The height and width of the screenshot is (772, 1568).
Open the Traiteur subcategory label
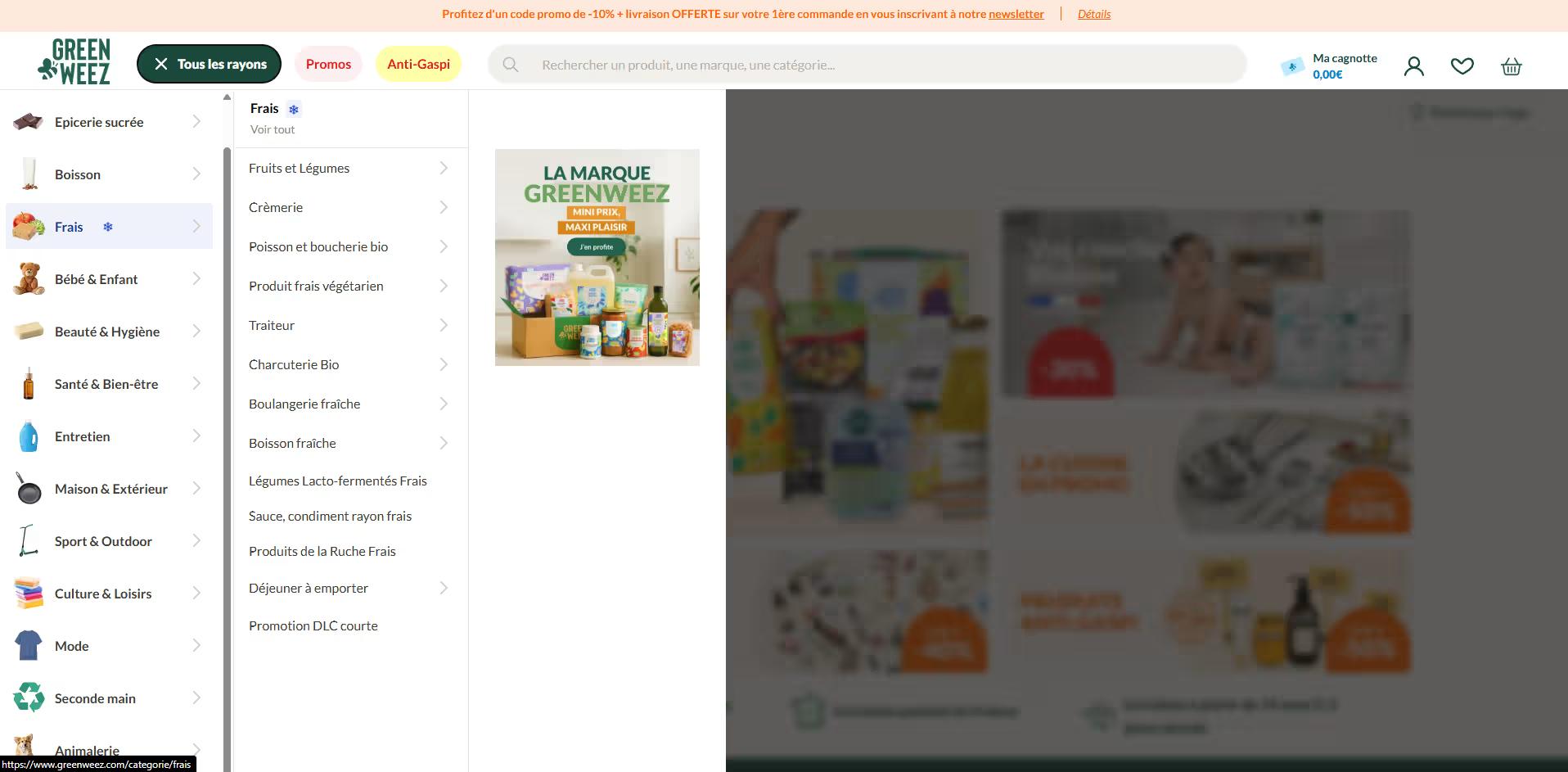[272, 325]
